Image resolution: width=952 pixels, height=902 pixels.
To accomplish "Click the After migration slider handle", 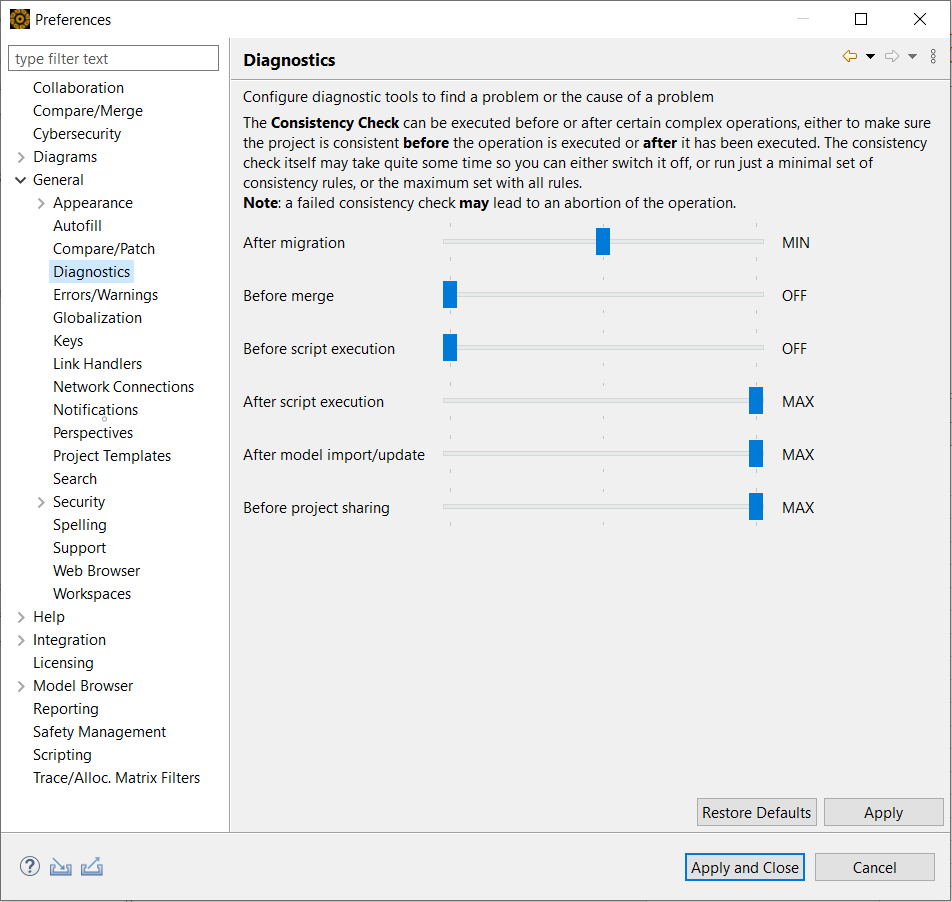I will point(603,242).
